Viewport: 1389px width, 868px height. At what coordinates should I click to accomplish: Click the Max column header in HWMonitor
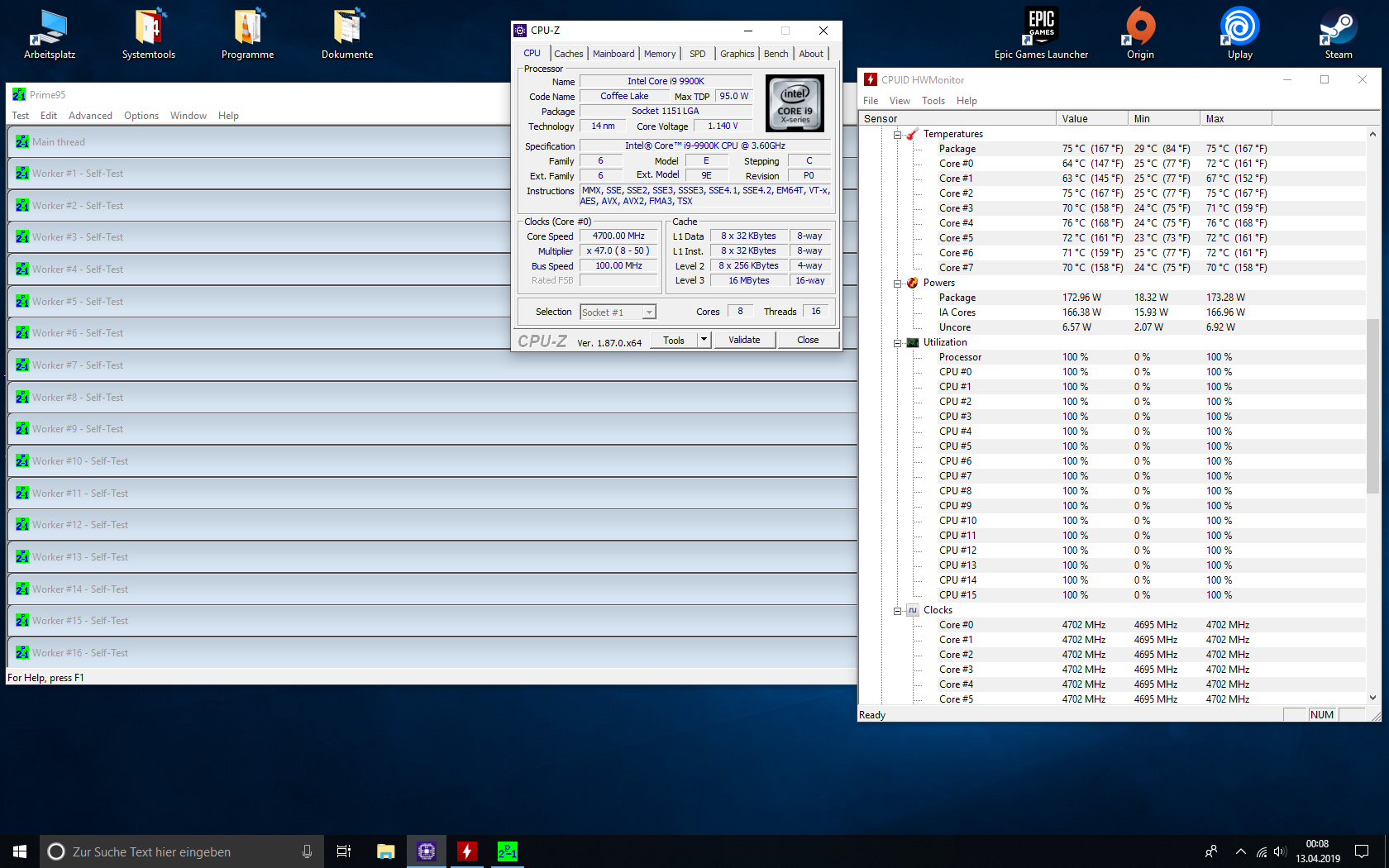pyautogui.click(x=1236, y=118)
